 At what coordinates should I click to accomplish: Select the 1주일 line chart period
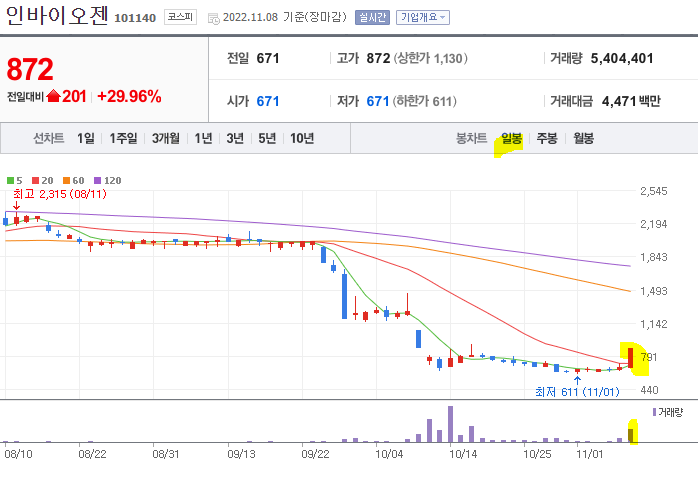point(123,138)
